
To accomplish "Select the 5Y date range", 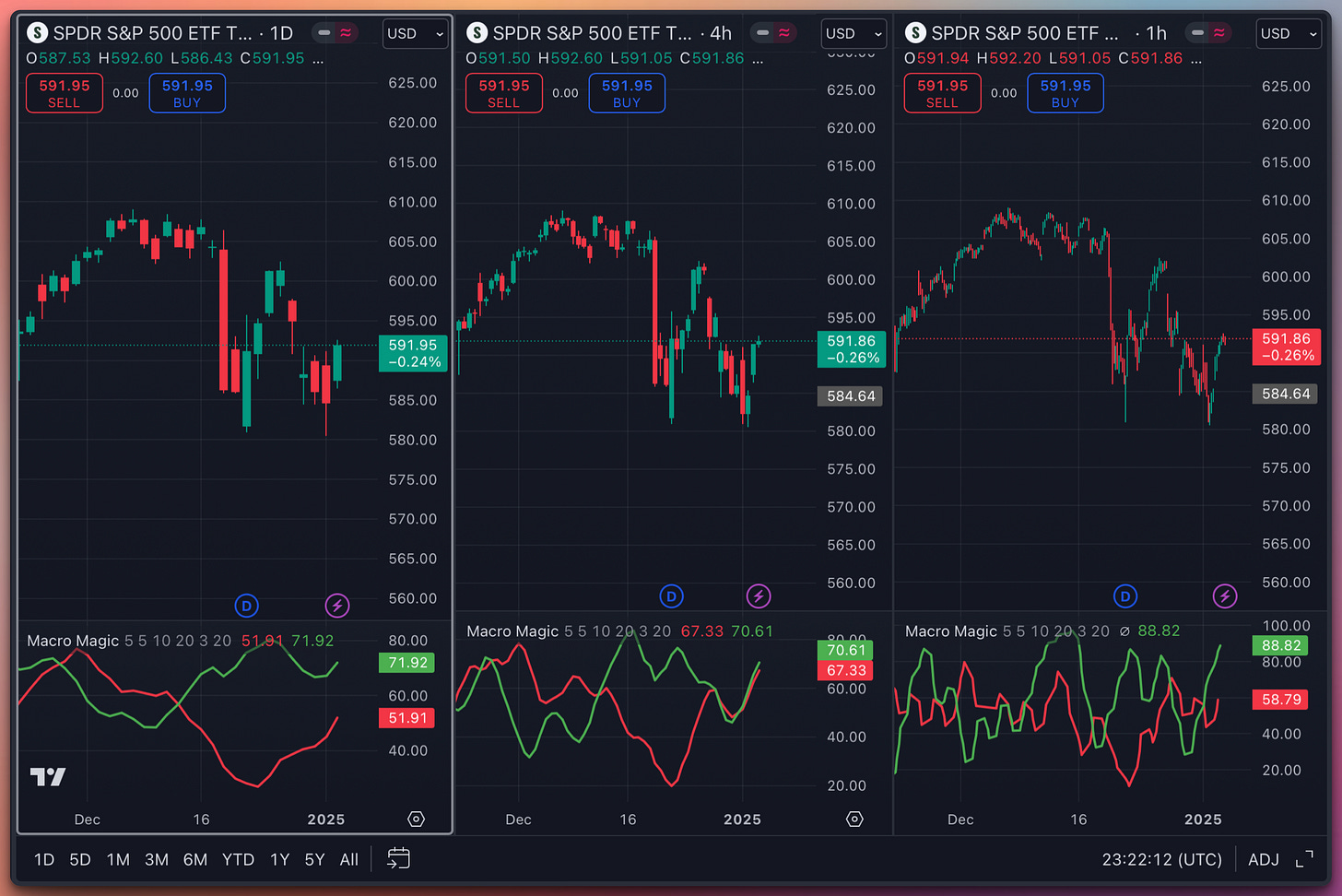I will click(x=314, y=859).
